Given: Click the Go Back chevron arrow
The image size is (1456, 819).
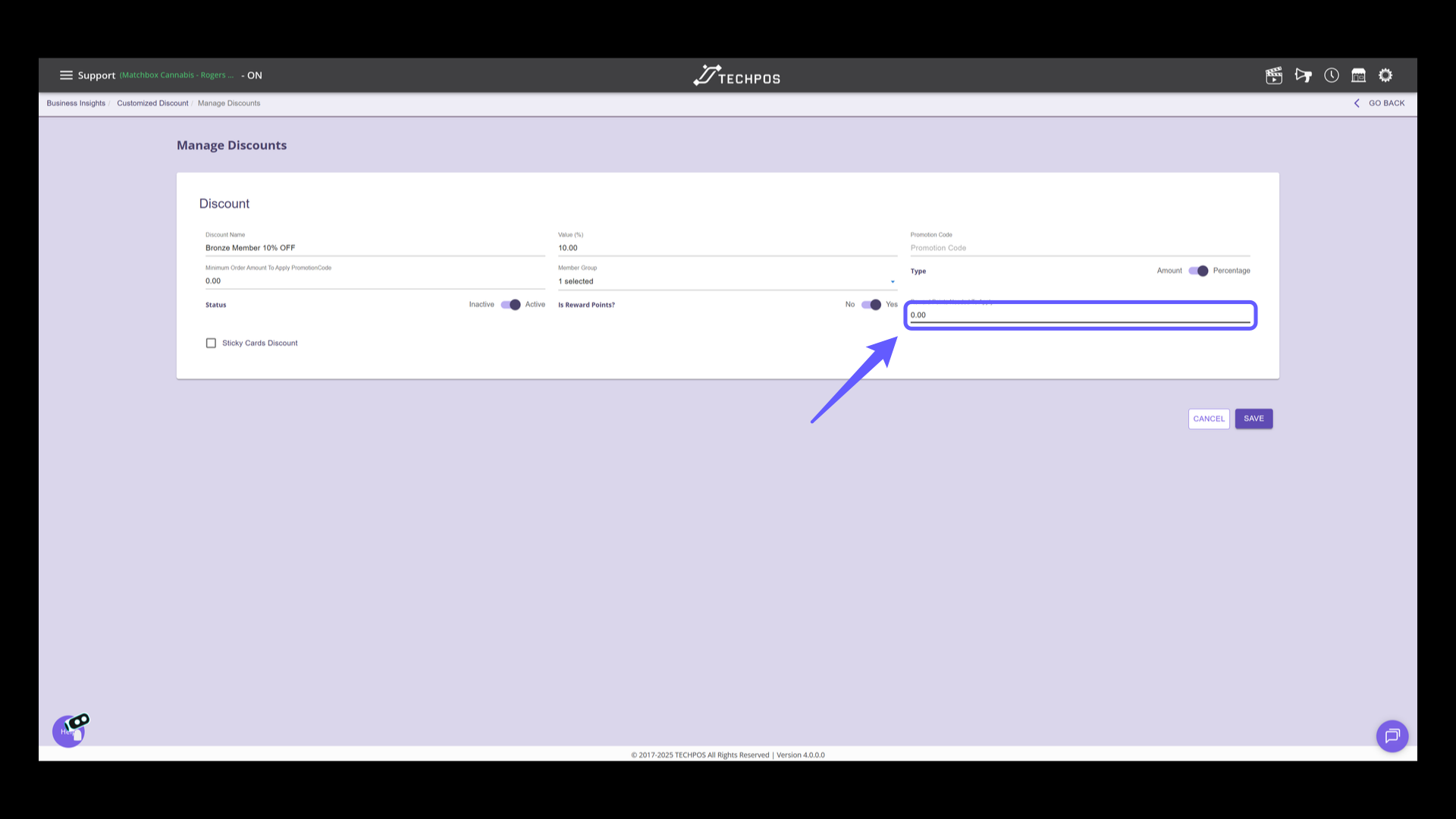Looking at the screenshot, I should click(1357, 103).
